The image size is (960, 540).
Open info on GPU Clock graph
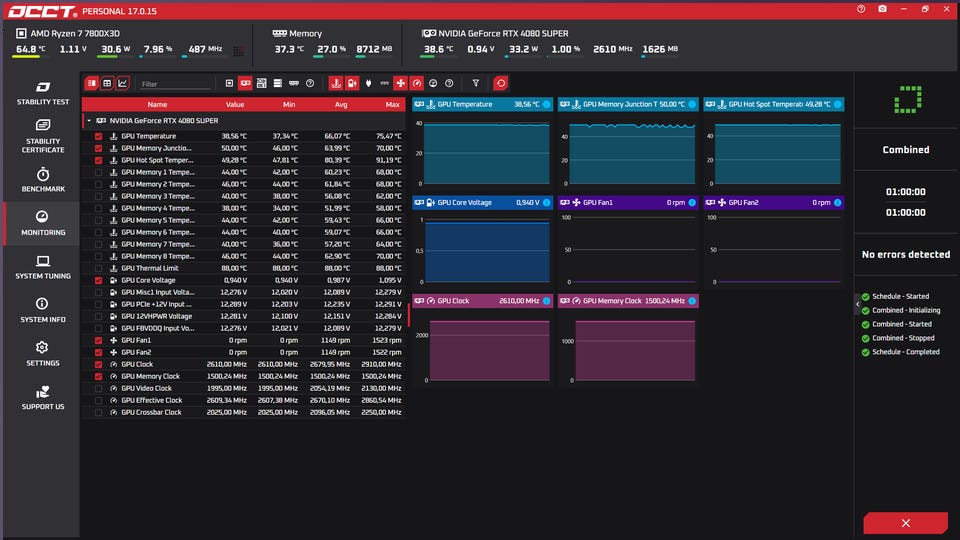(547, 301)
